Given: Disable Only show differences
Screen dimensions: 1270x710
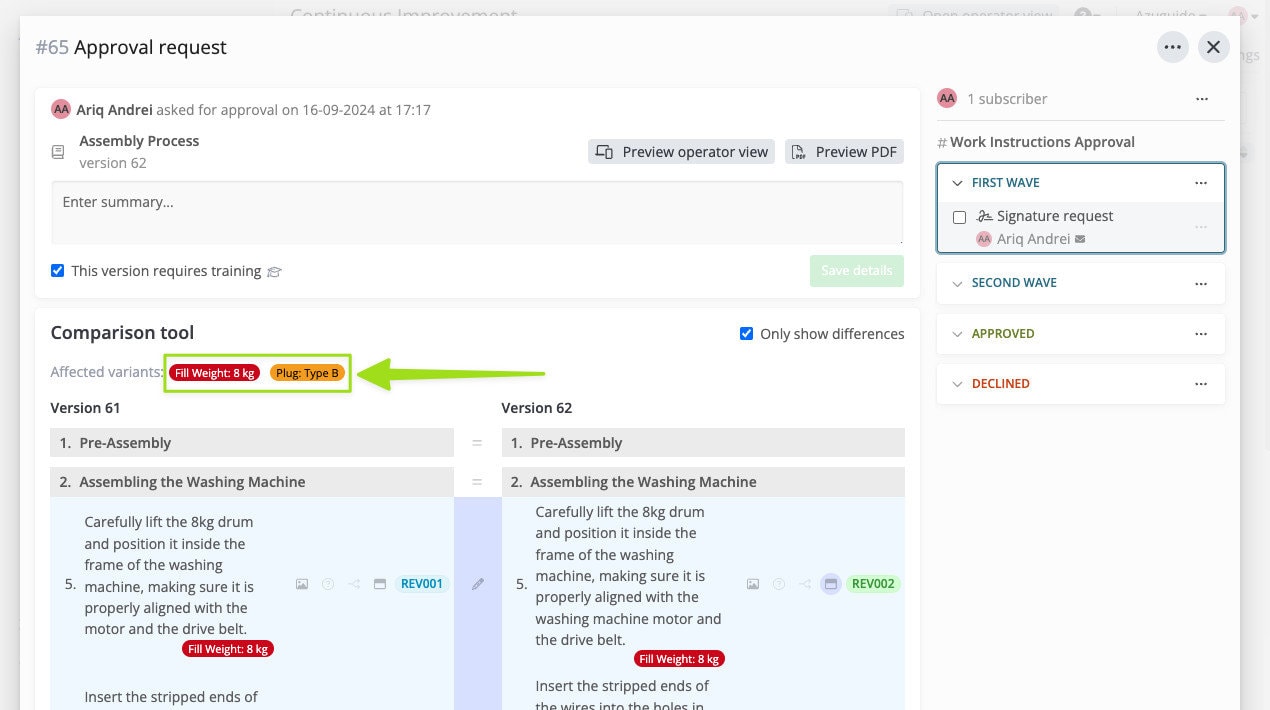Looking at the screenshot, I should point(747,333).
